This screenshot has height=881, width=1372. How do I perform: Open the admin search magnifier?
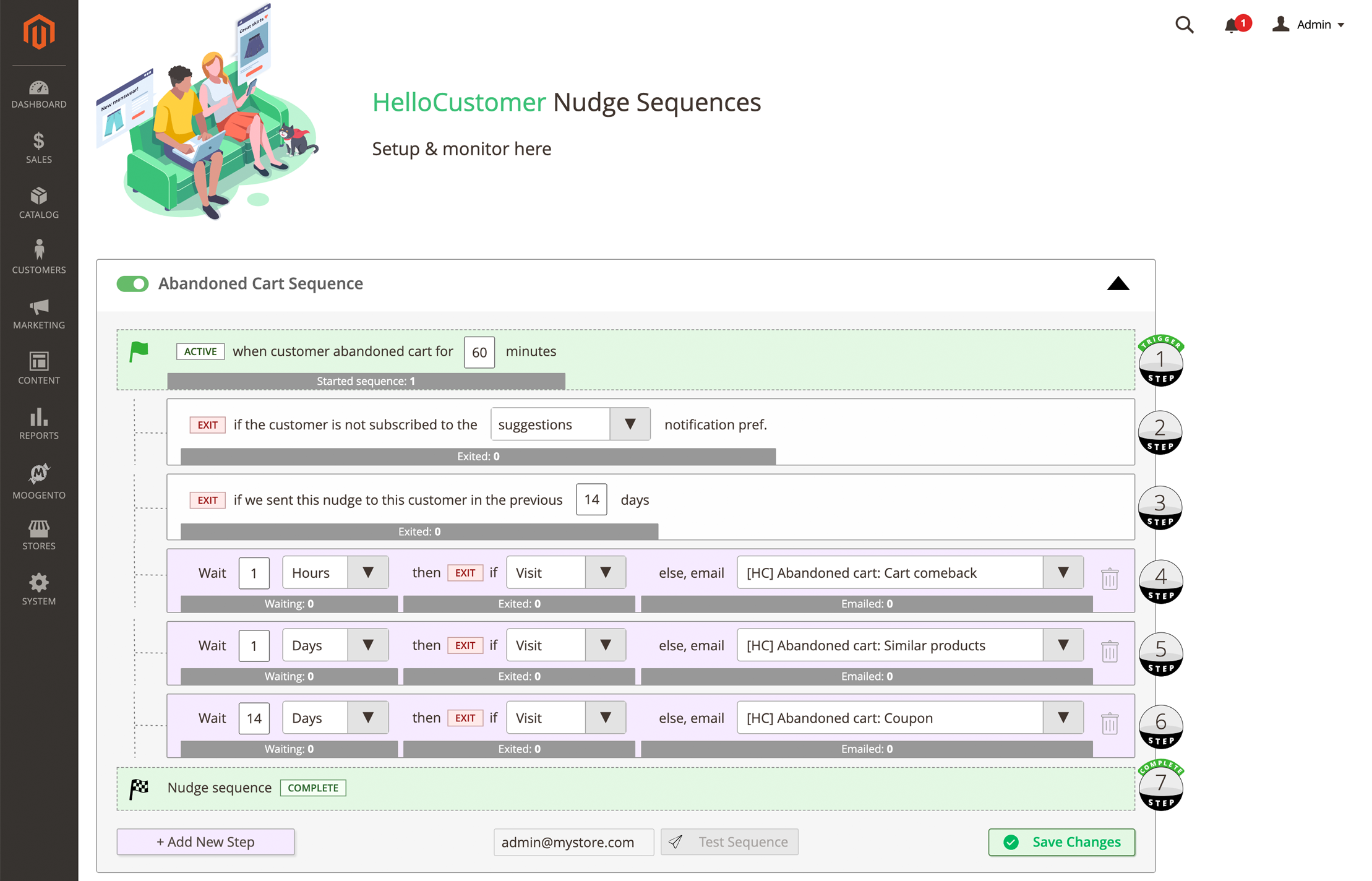[1185, 25]
